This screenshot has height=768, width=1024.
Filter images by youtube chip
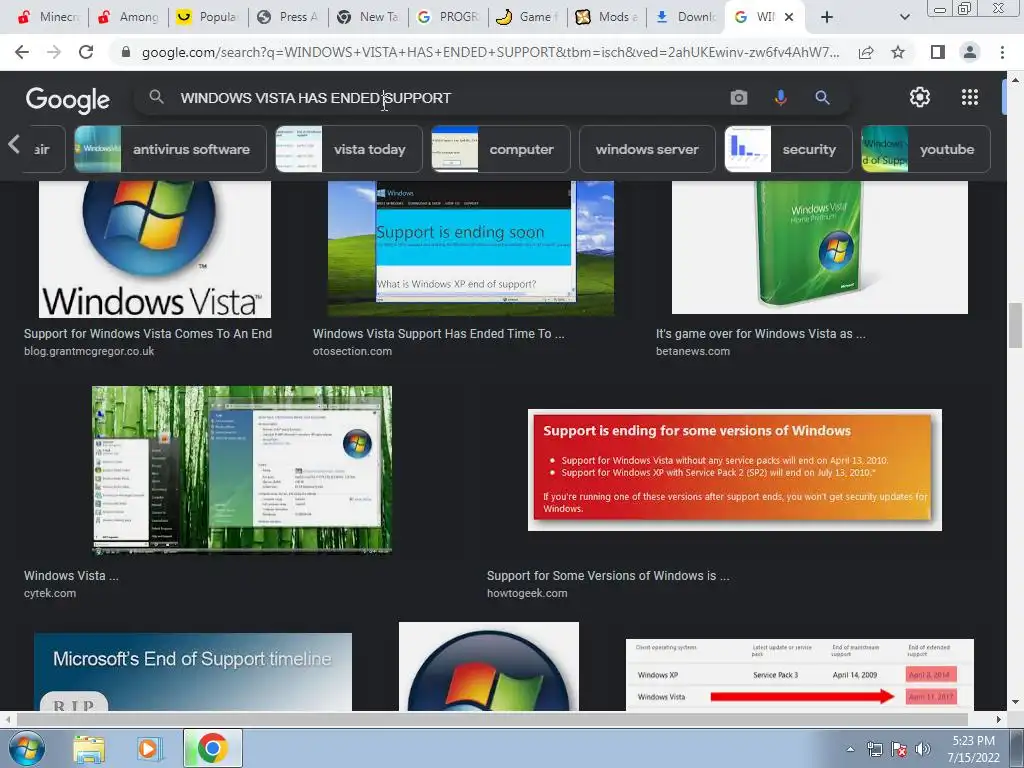(925, 150)
